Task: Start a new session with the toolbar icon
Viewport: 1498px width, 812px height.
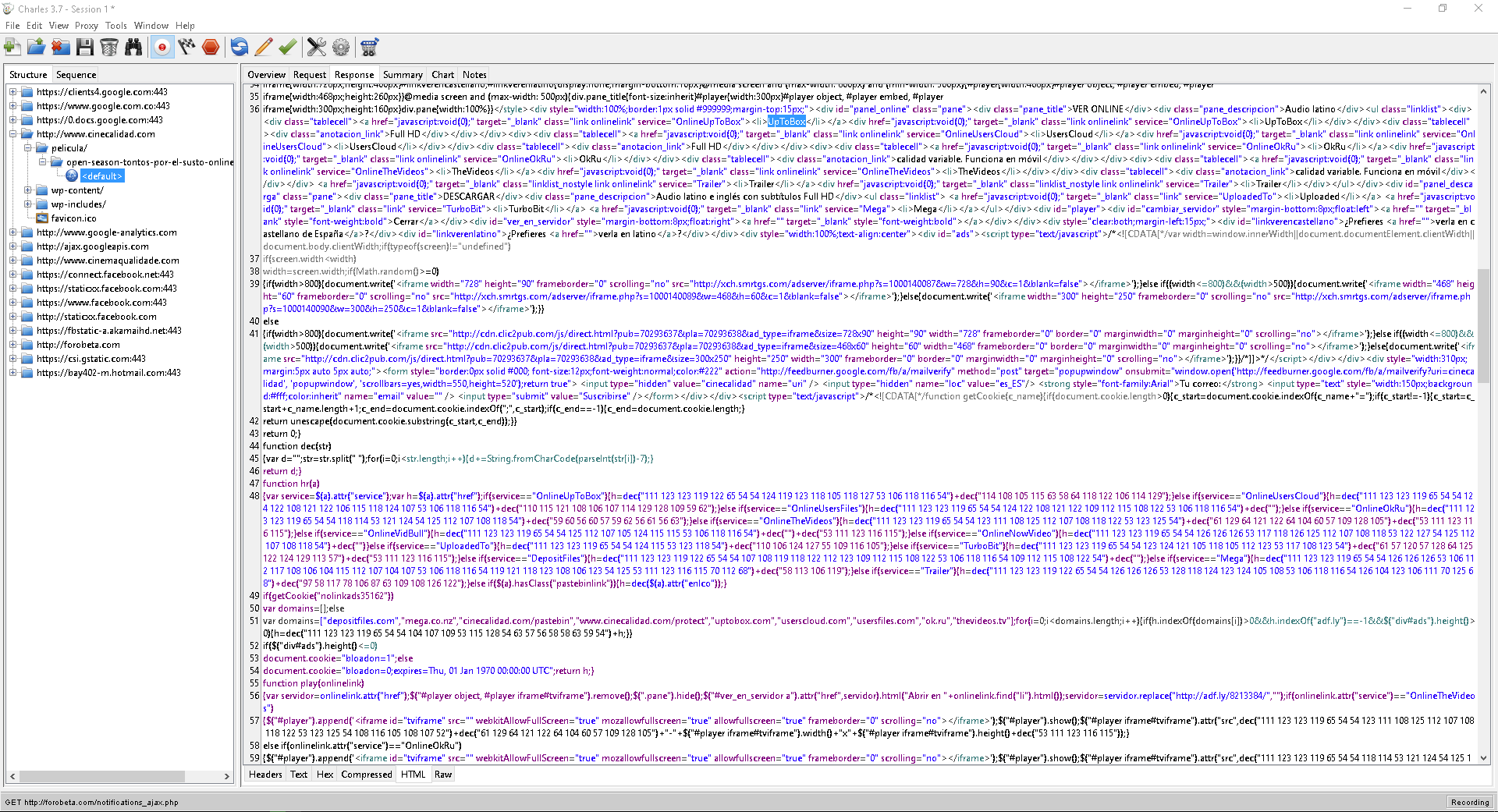Action: (x=12, y=48)
